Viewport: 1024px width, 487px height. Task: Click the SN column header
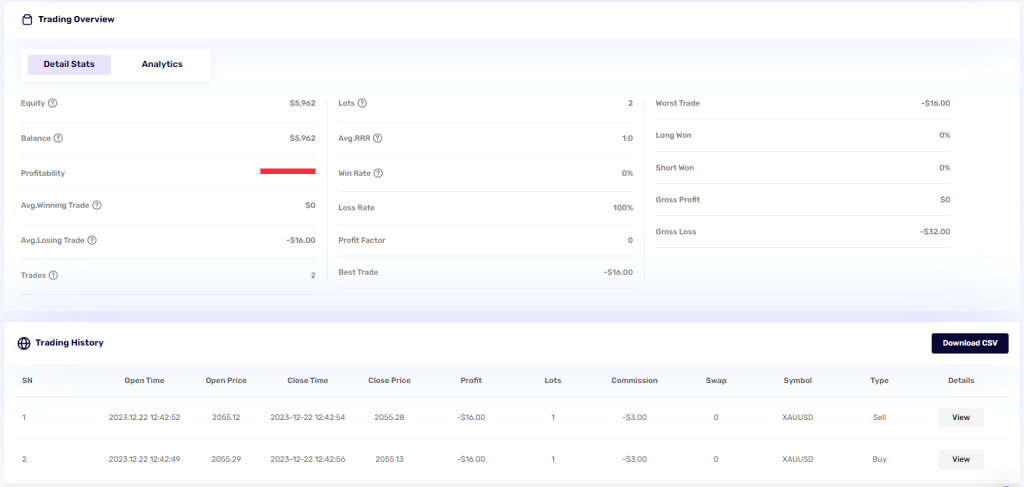[27, 381]
